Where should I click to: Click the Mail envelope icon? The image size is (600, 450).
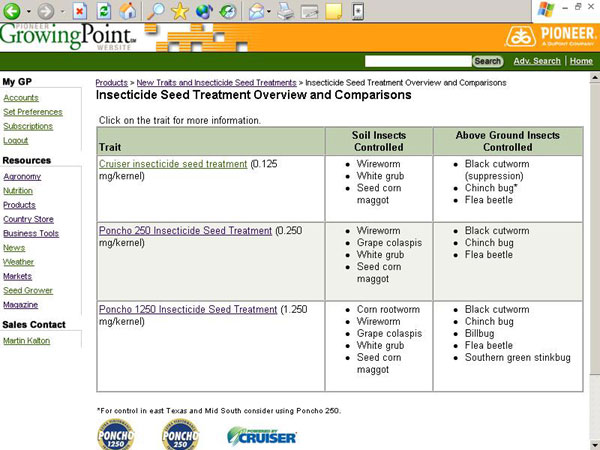pos(257,11)
